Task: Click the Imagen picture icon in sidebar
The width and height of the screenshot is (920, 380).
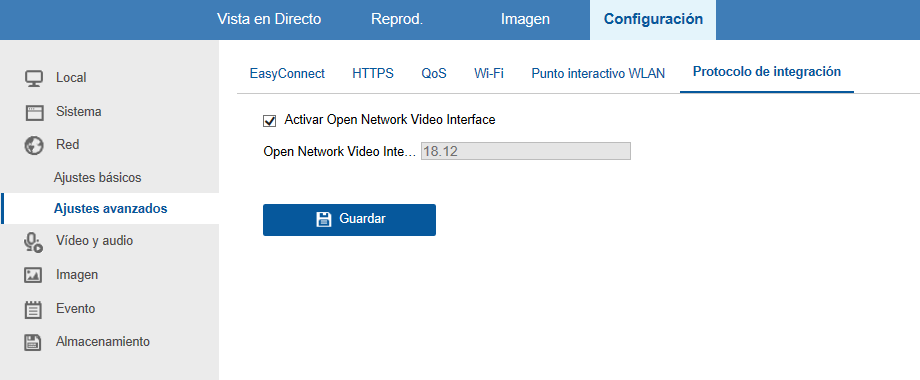Action: click(x=34, y=275)
